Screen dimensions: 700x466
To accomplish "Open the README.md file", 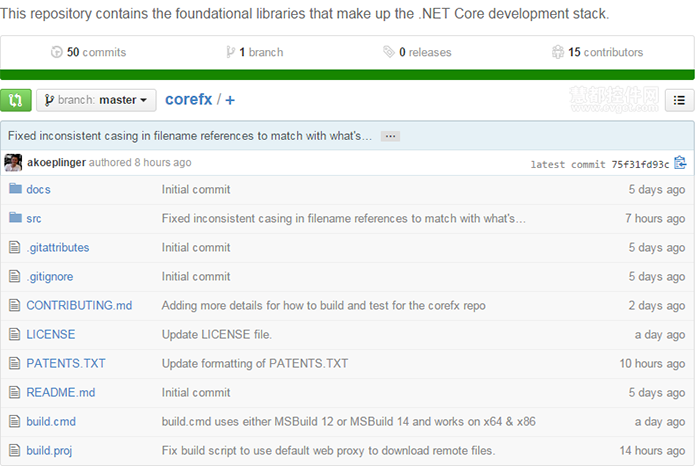I will [x=61, y=392].
